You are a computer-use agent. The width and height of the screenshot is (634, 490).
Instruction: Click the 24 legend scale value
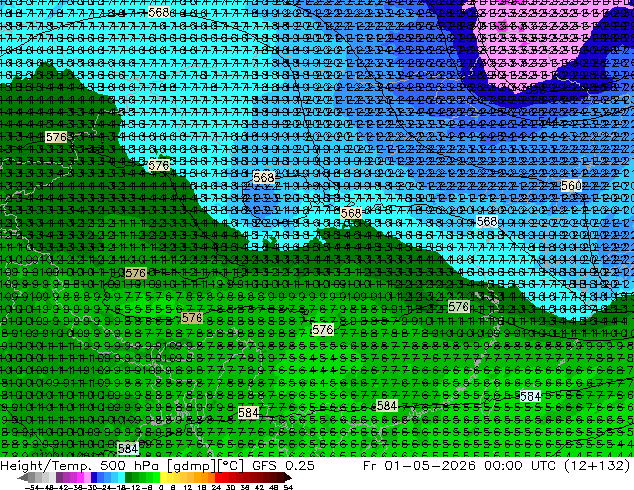click(216, 487)
